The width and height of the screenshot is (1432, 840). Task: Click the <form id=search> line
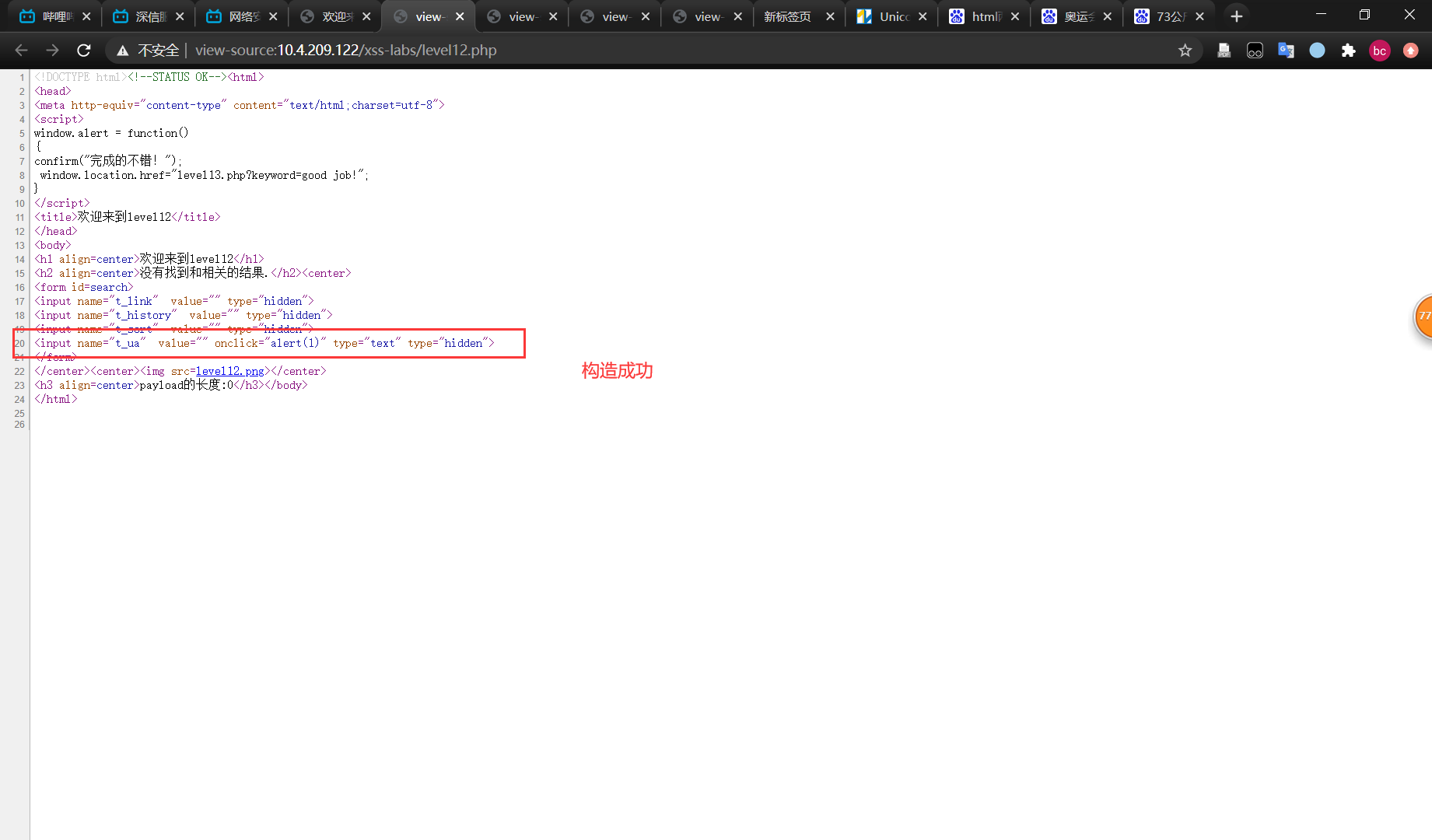point(84,288)
